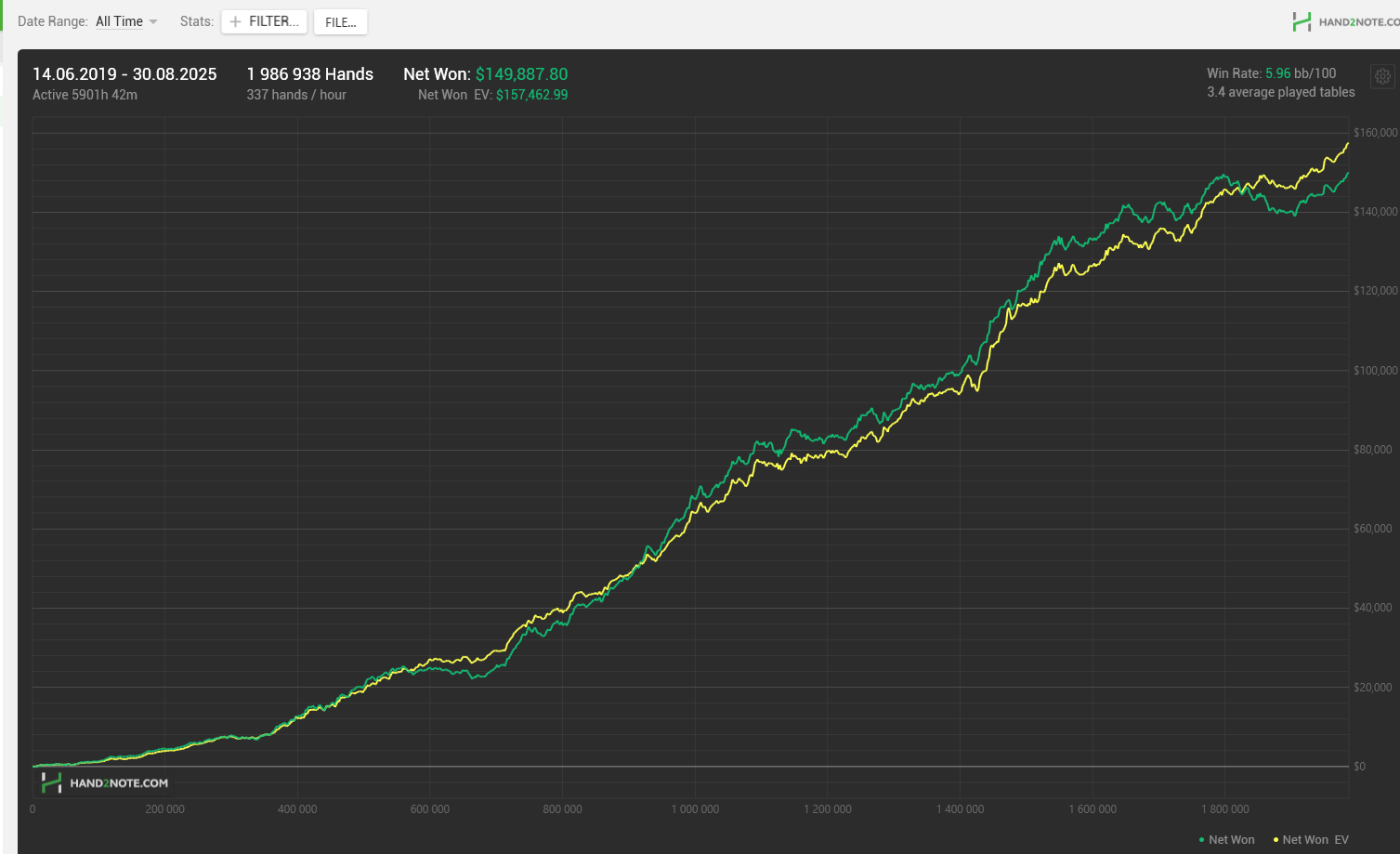Toggle the Net Won legend entry
This screenshot has width=1400, height=854.
(x=1227, y=840)
